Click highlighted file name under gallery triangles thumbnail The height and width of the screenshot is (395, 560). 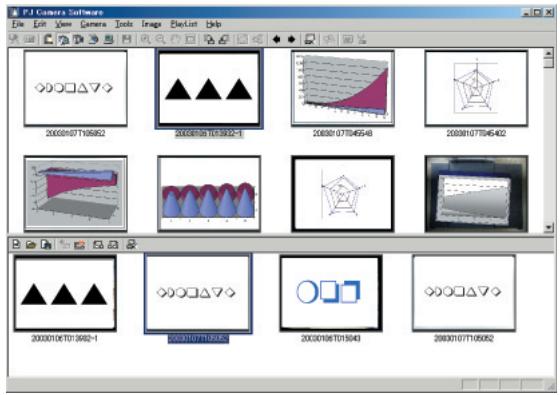[209, 134]
